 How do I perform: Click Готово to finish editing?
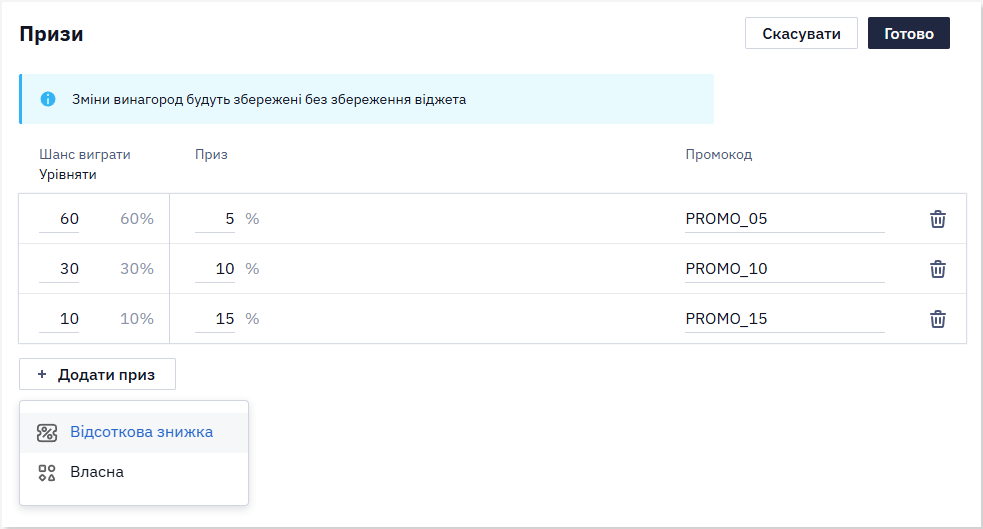point(908,33)
